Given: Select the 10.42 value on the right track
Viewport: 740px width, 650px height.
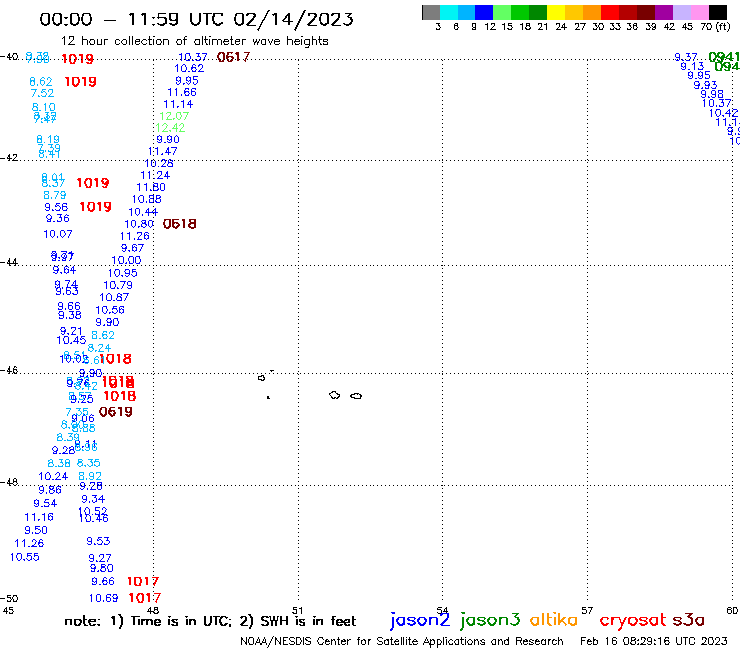Looking at the screenshot, I should click(723, 113).
